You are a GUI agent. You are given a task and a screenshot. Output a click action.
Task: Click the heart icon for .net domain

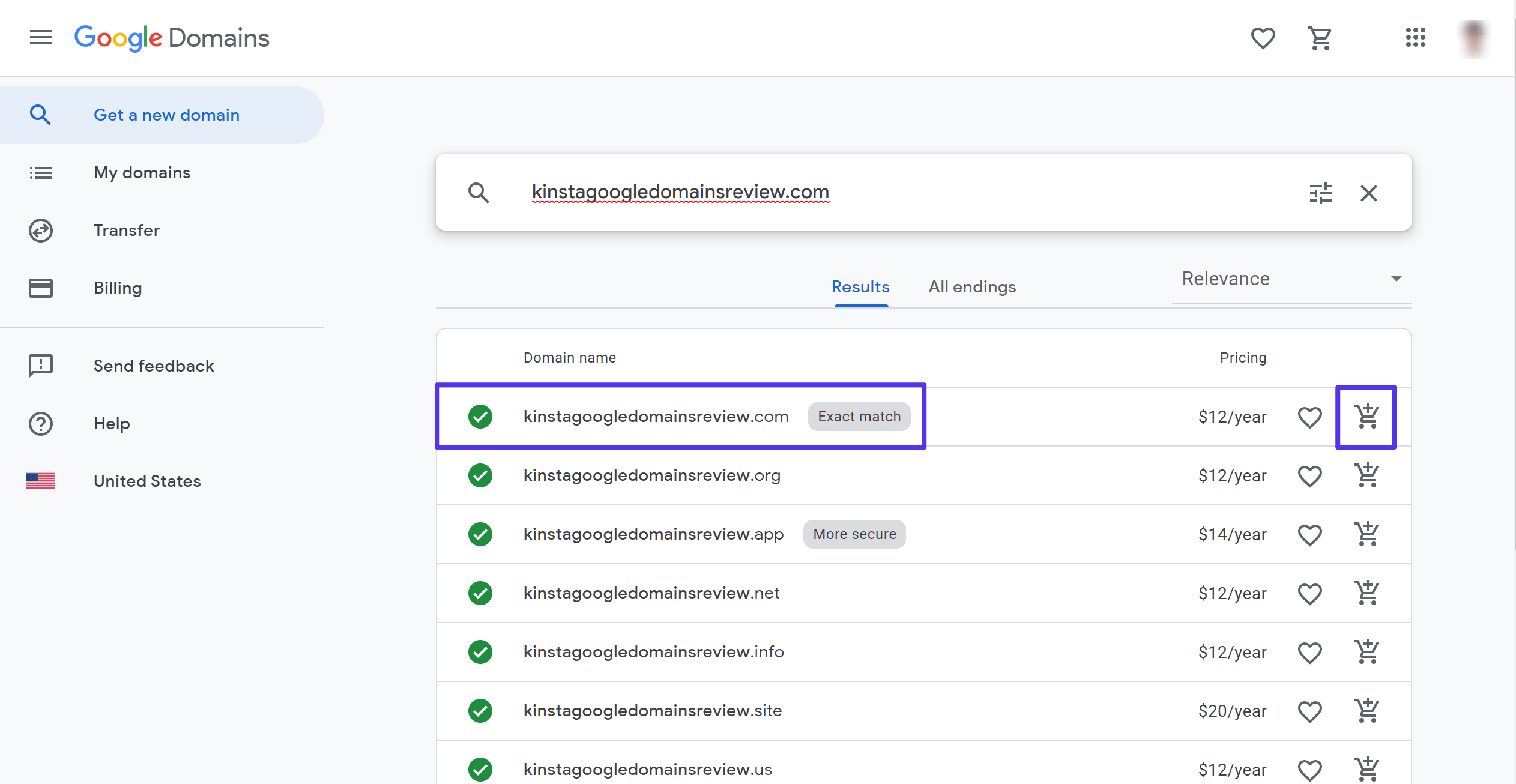click(x=1310, y=592)
